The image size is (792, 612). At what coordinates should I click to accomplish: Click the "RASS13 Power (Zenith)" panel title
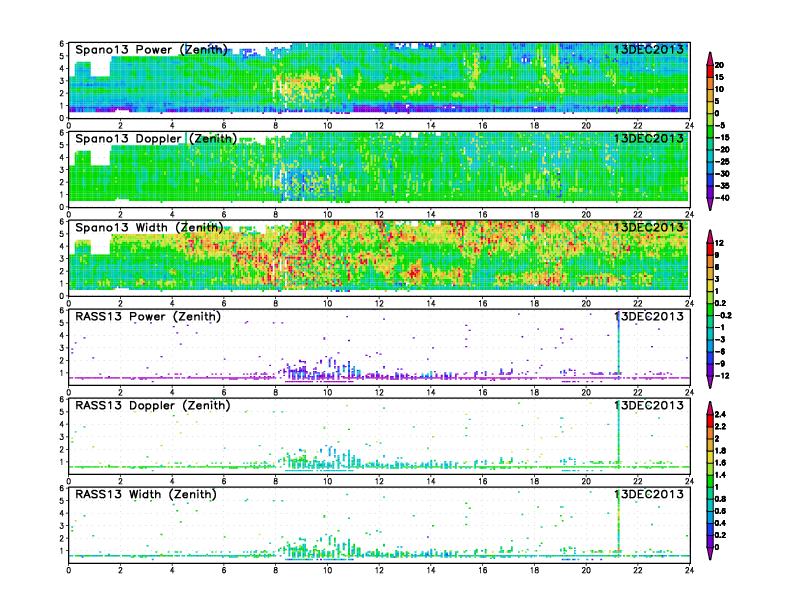[x=148, y=317]
